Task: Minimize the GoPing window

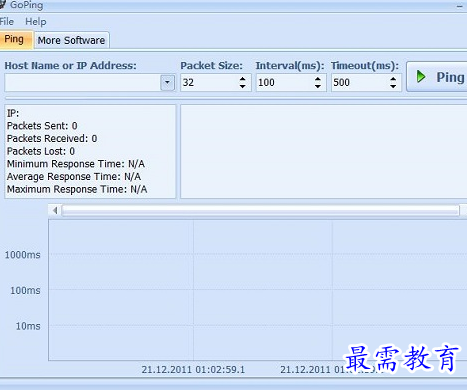Action: [460, 6]
